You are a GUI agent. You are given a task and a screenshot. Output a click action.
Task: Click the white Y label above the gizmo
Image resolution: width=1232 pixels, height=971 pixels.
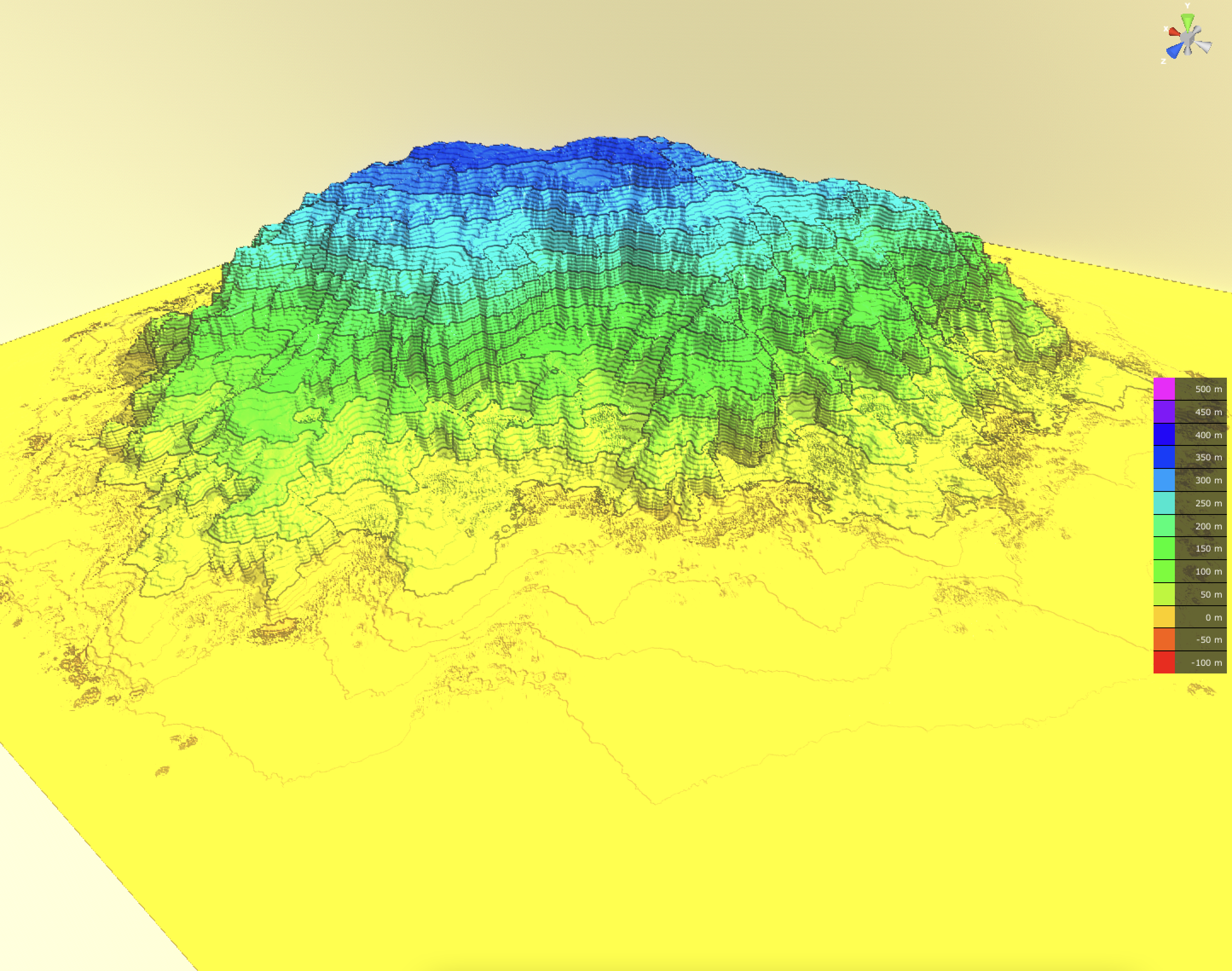[x=1188, y=6]
